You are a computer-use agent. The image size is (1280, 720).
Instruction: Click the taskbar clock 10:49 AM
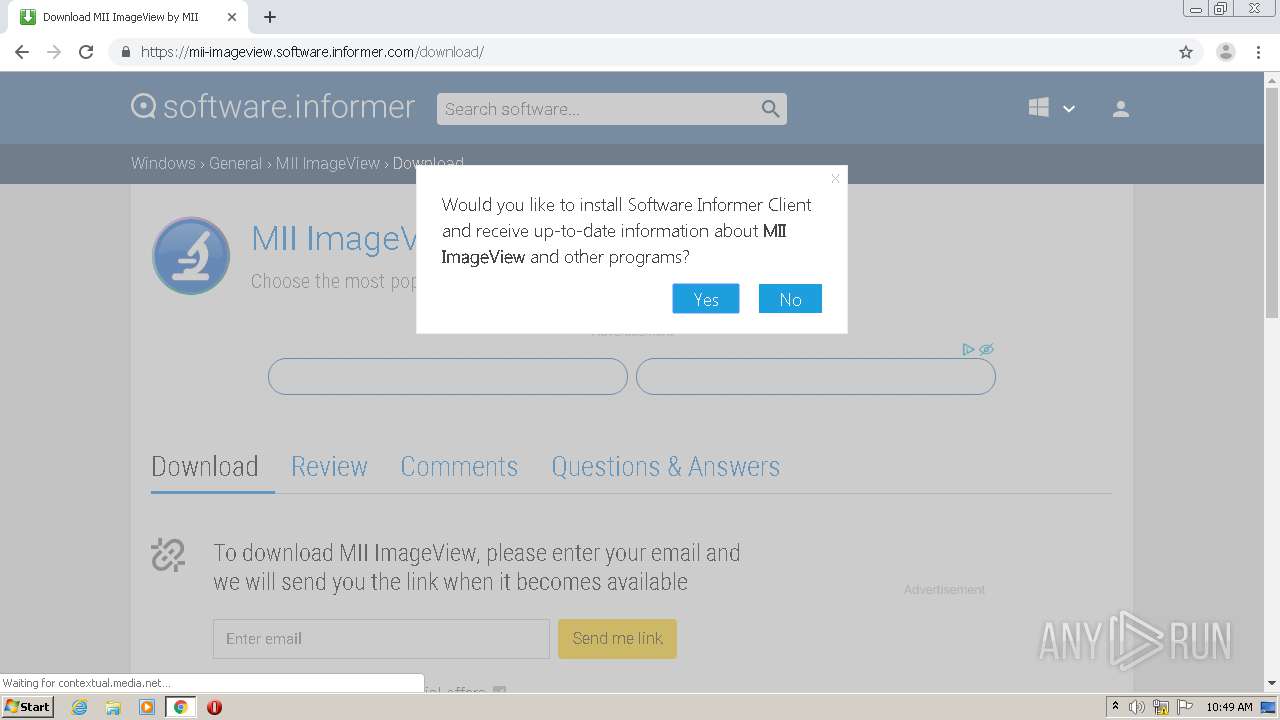[1229, 707]
